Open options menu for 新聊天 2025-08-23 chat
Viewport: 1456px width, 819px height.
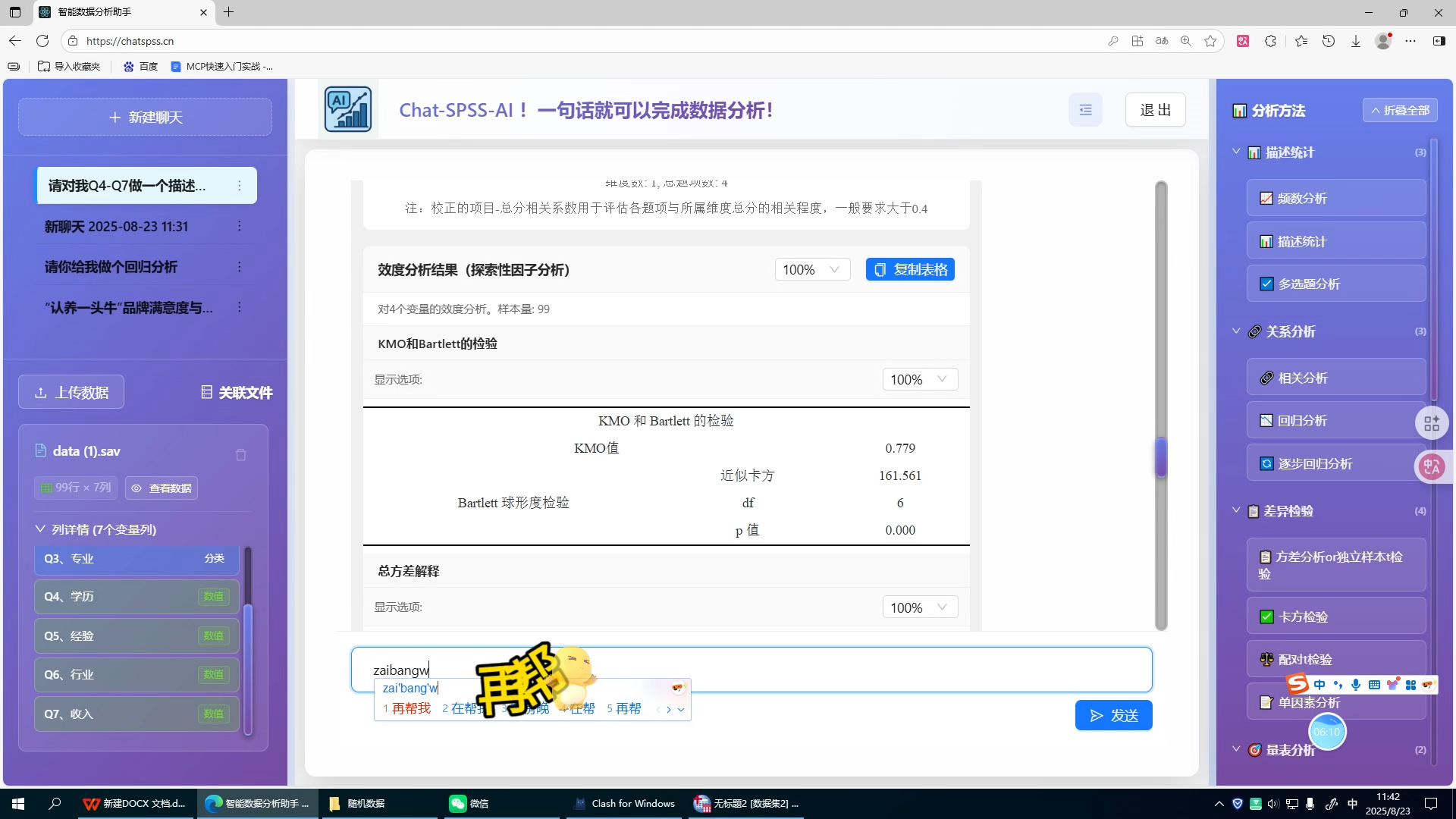pos(240,226)
